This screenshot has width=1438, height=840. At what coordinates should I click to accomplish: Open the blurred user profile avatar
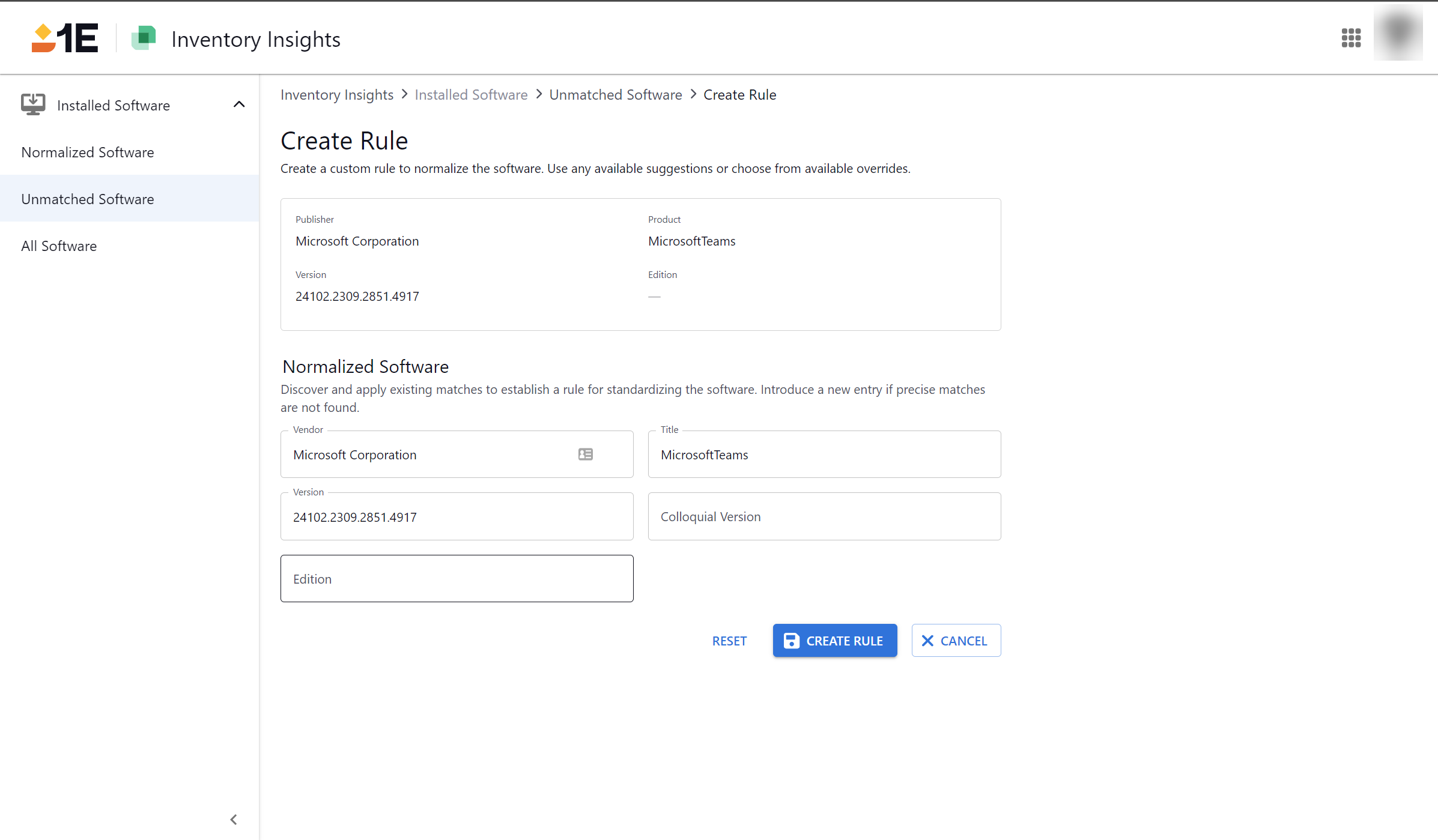(1398, 34)
